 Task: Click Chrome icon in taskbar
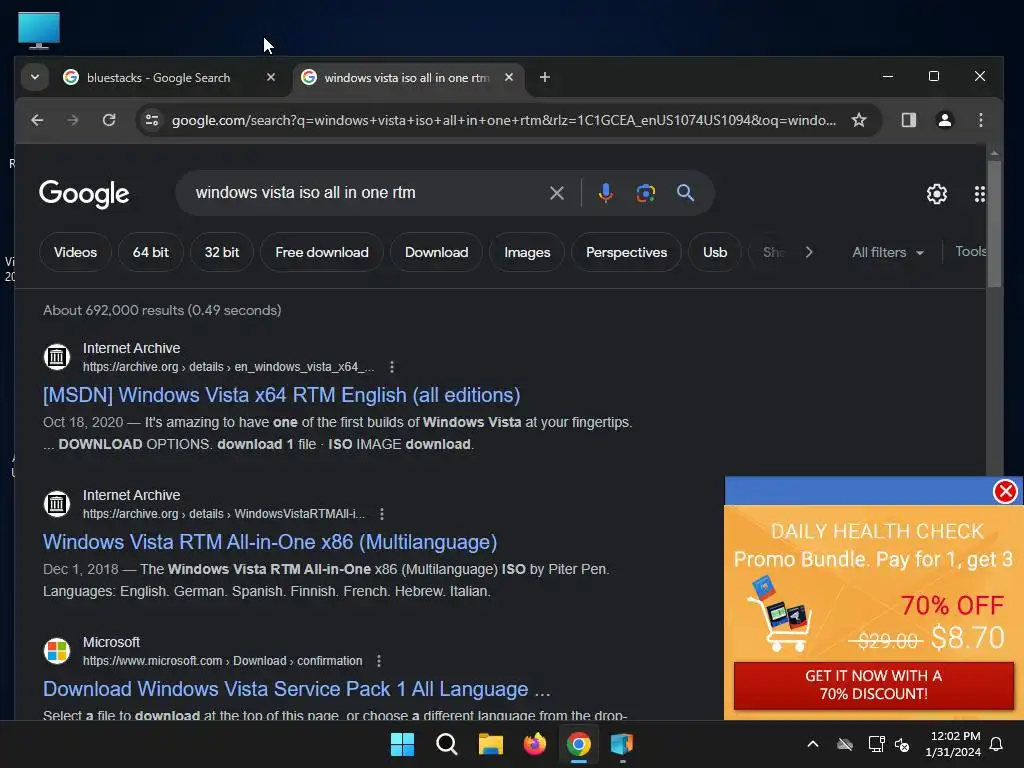coord(579,744)
